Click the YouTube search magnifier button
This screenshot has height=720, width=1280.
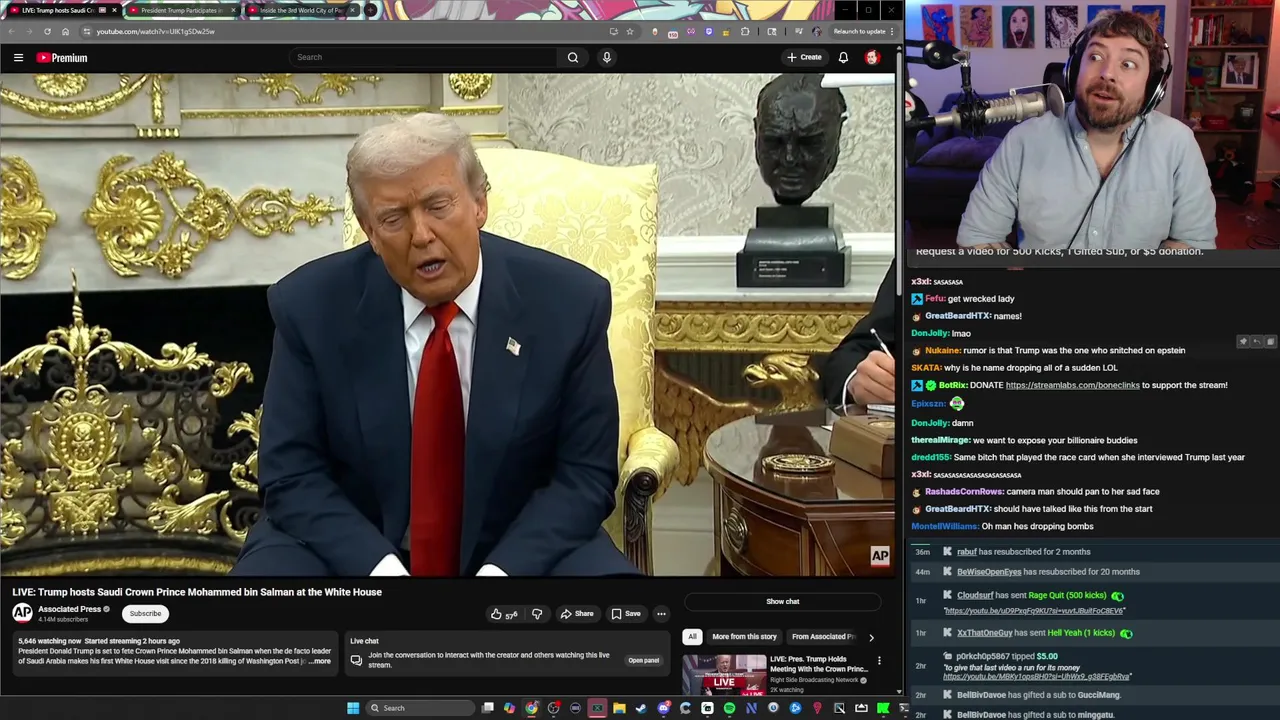(573, 57)
